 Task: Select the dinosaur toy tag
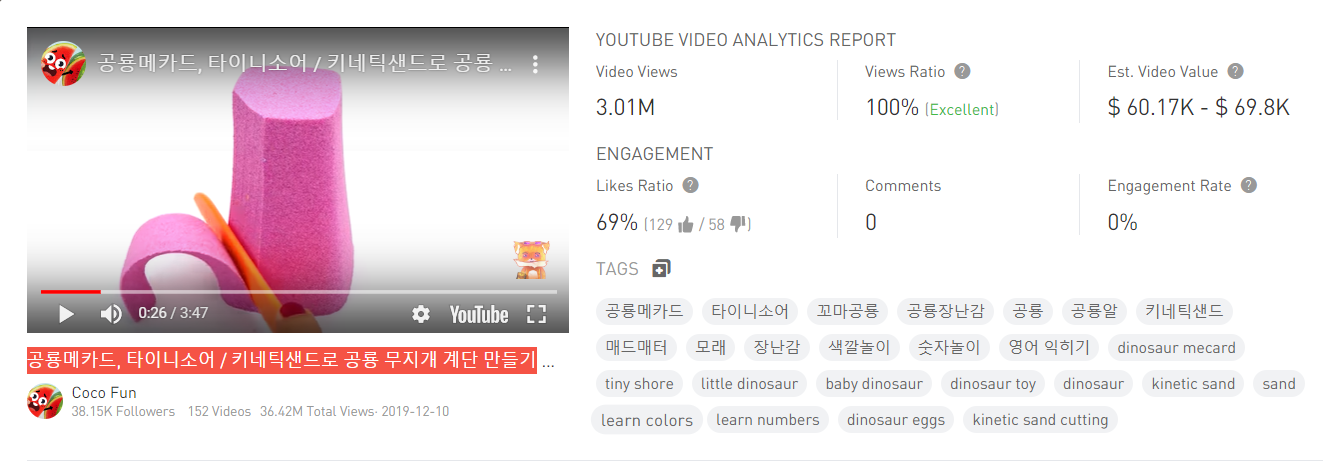point(993,383)
